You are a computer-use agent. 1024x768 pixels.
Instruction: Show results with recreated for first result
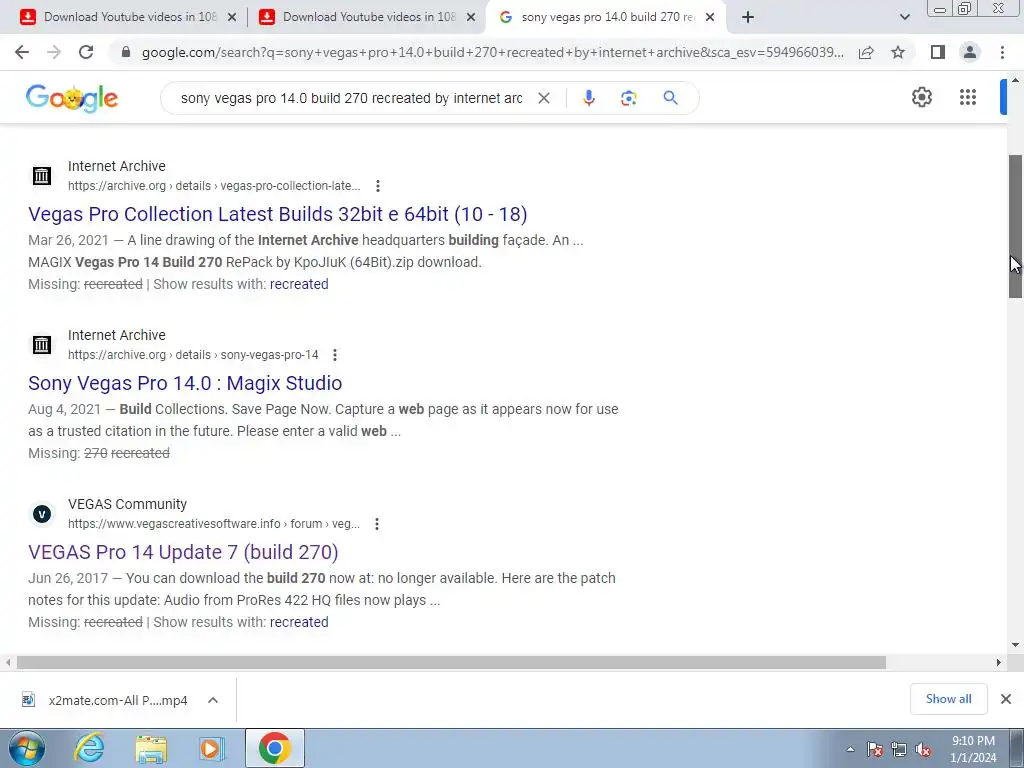pyautogui.click(x=299, y=284)
